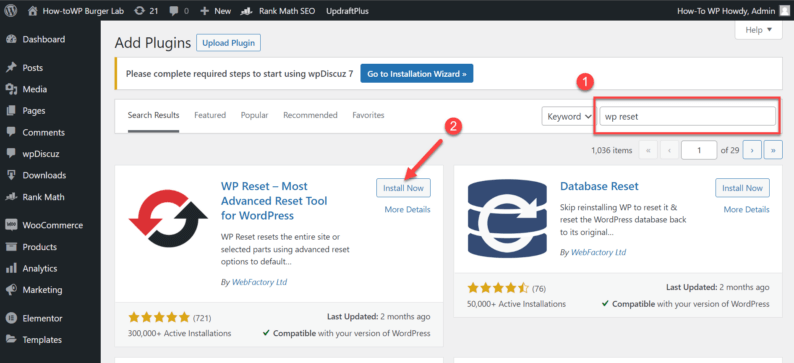Click the WP Reset five-star rating
The height and width of the screenshot is (363, 794).
(159, 317)
